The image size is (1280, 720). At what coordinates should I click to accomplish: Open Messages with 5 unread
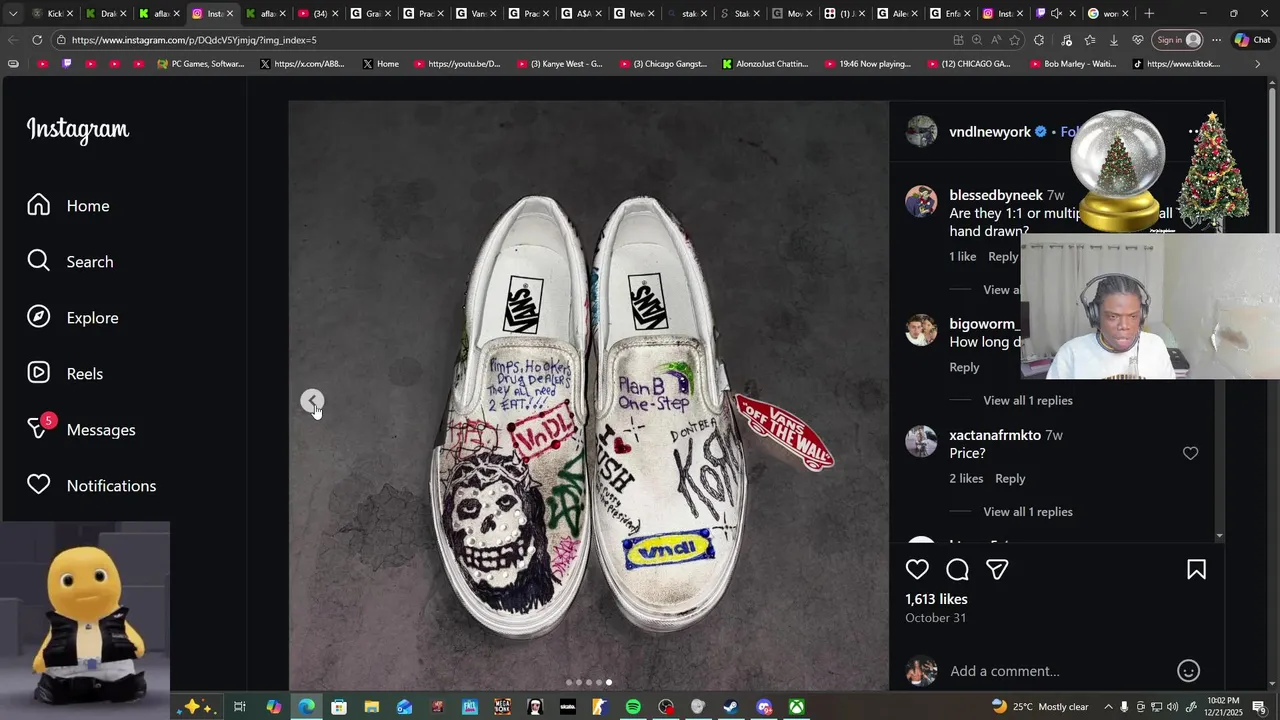click(x=81, y=429)
